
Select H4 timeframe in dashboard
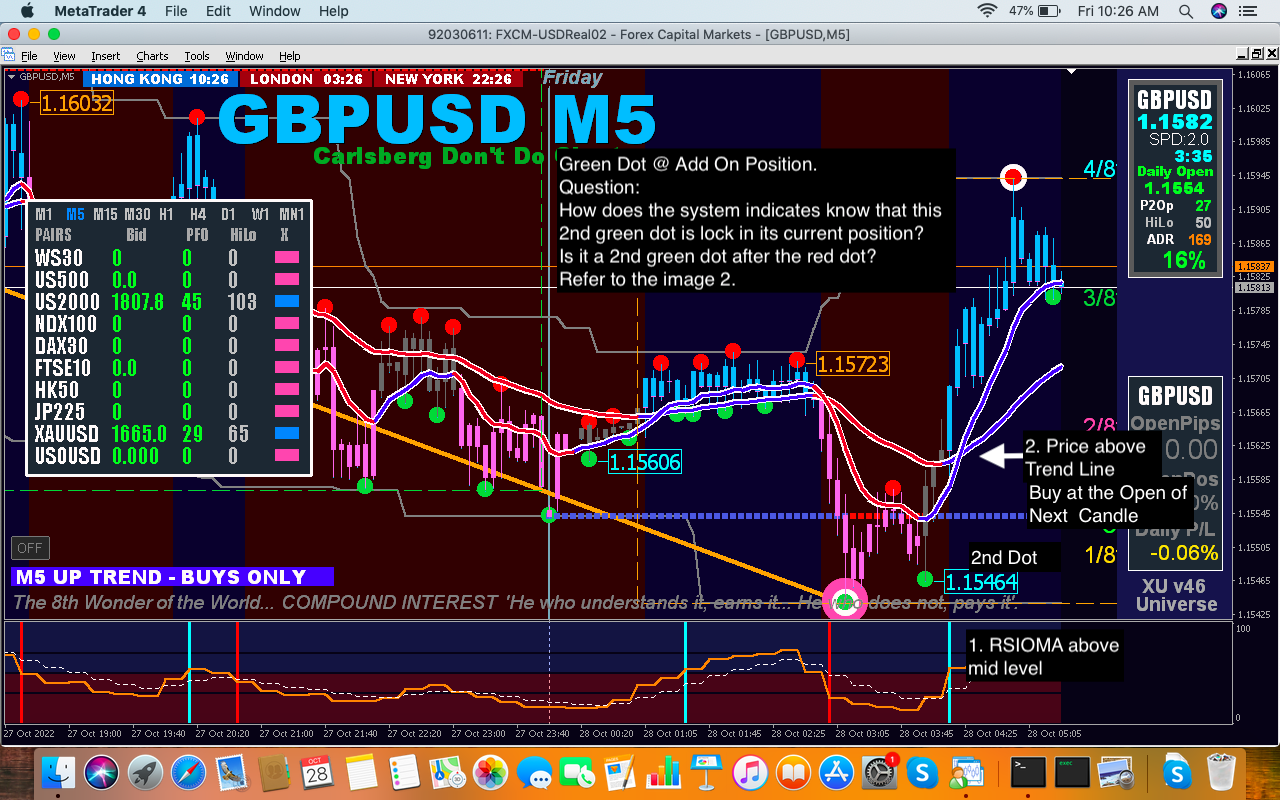point(198,214)
